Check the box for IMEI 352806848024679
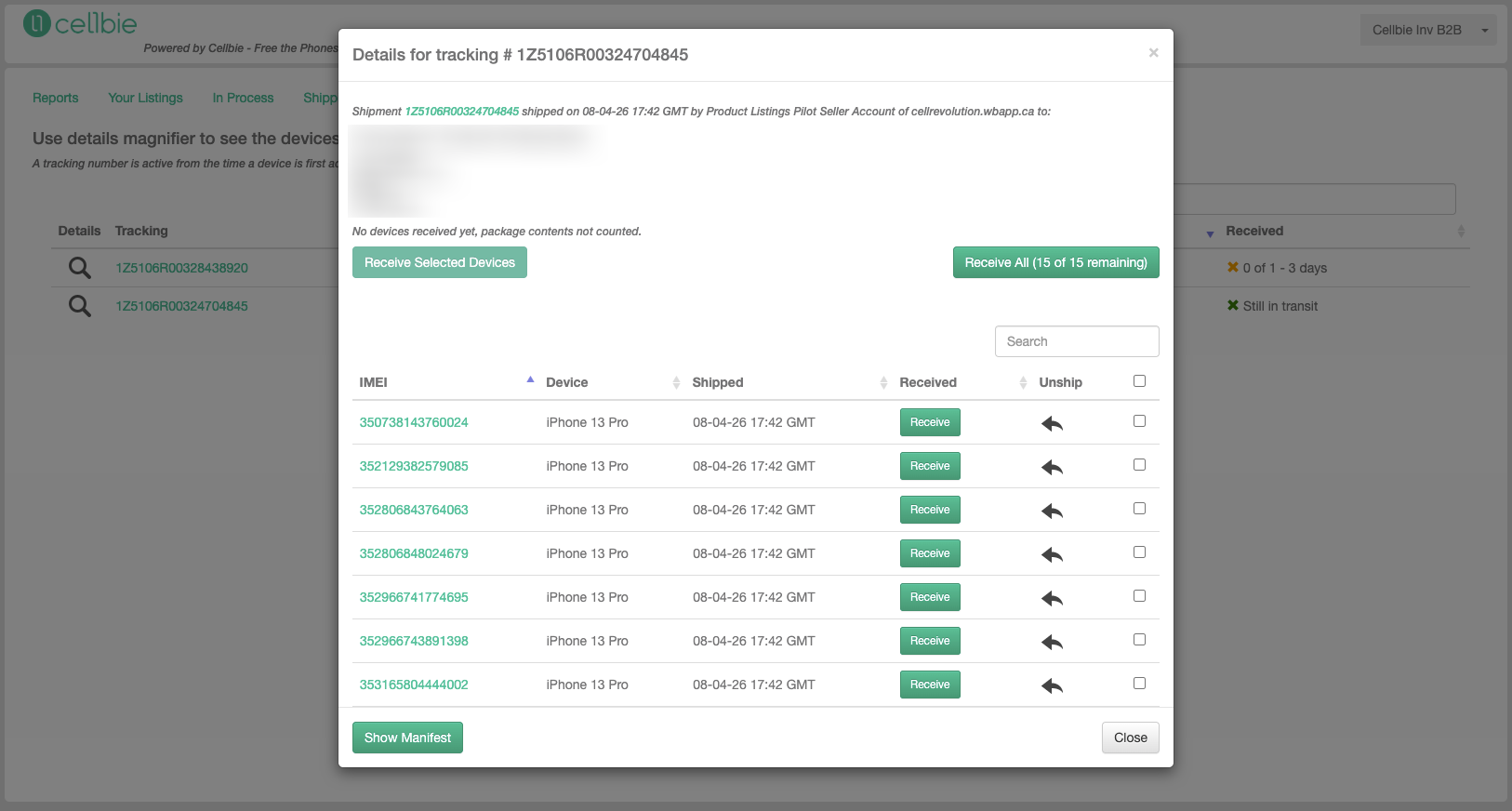Screen dimensions: 1512x811 [1139, 552]
